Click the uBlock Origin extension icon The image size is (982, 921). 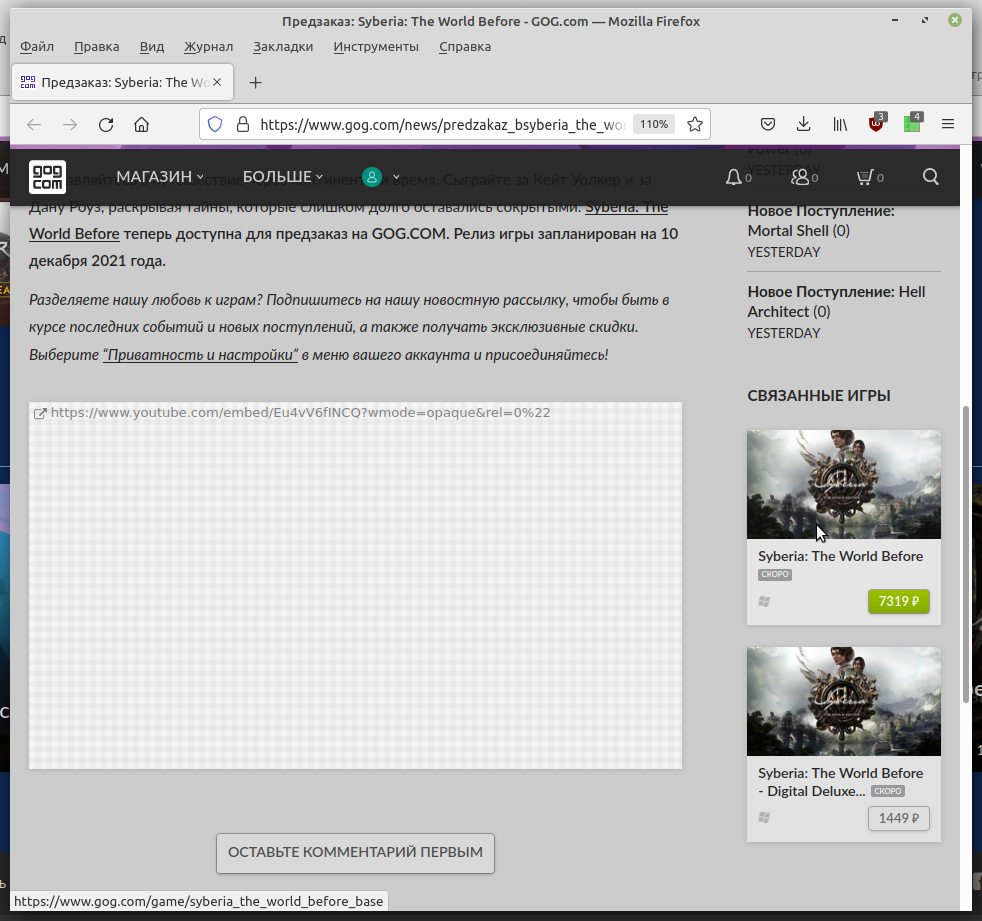coord(876,123)
